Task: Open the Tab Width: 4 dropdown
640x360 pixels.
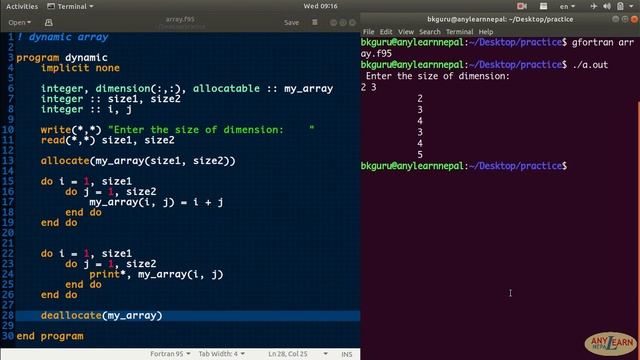Action: 222,354
